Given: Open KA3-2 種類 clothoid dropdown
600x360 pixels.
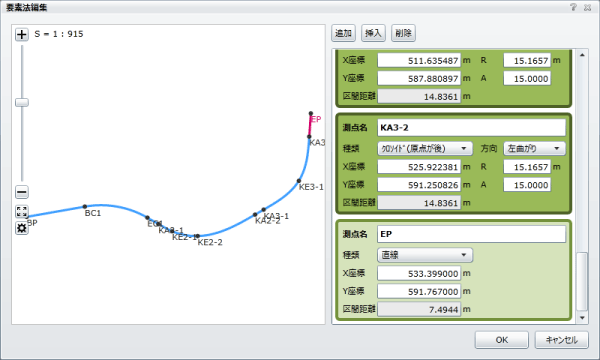Looking at the screenshot, I should [x=425, y=148].
